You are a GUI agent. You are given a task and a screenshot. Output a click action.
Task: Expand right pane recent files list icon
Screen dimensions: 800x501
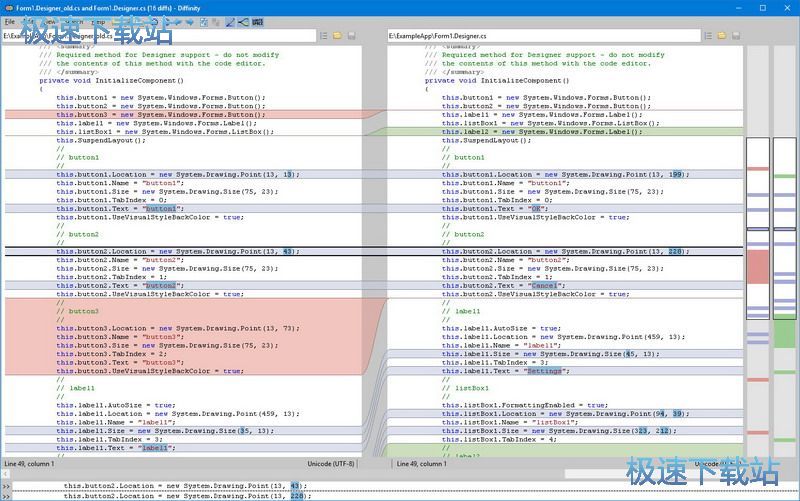coord(708,36)
